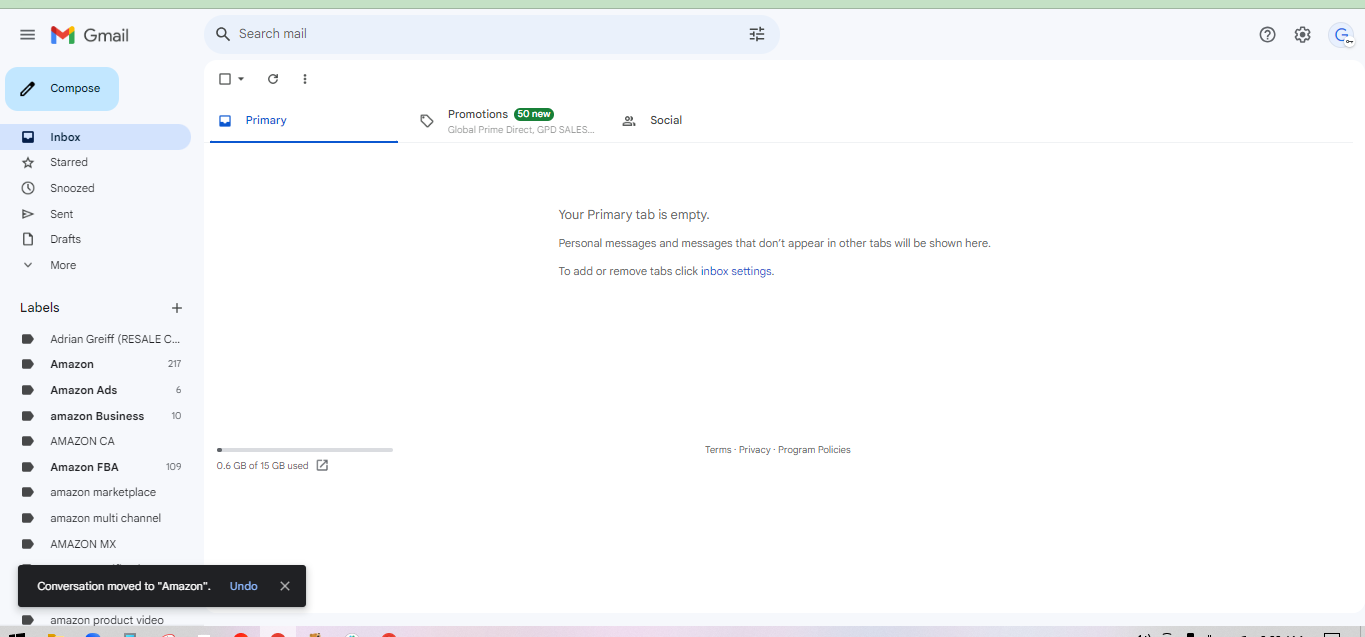Switch to the Social tab

(708, 121)
